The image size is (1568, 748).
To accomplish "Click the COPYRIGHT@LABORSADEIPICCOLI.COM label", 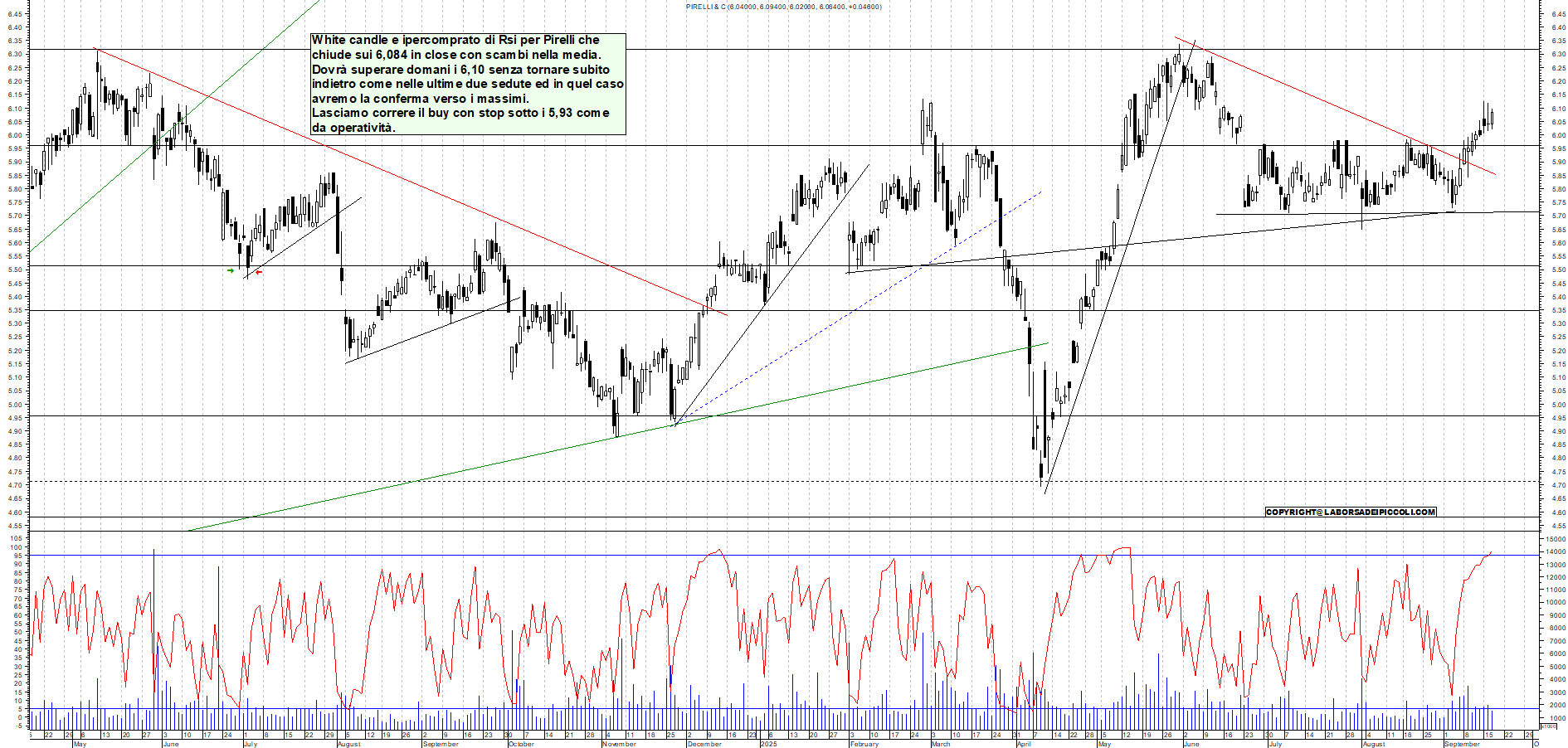I will click(x=1351, y=512).
